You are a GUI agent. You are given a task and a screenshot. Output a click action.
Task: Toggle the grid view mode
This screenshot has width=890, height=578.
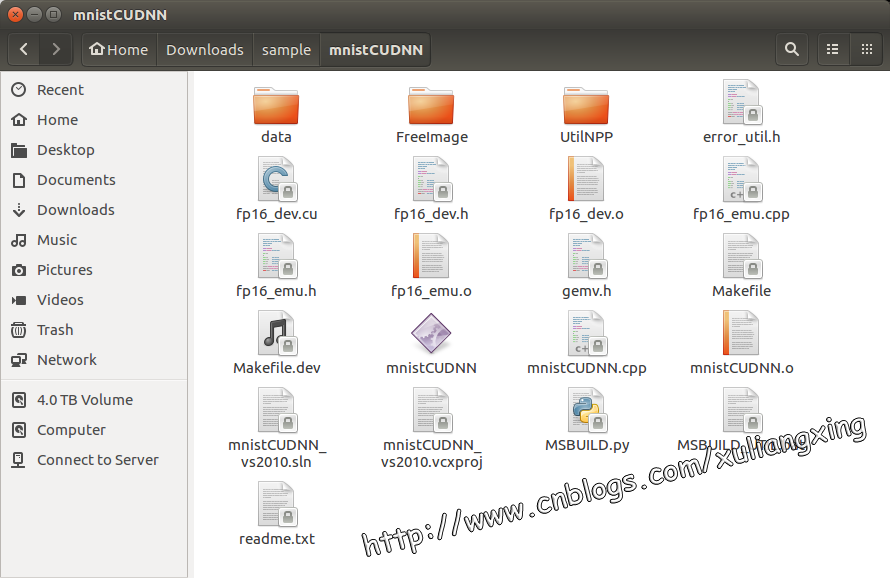coord(868,49)
